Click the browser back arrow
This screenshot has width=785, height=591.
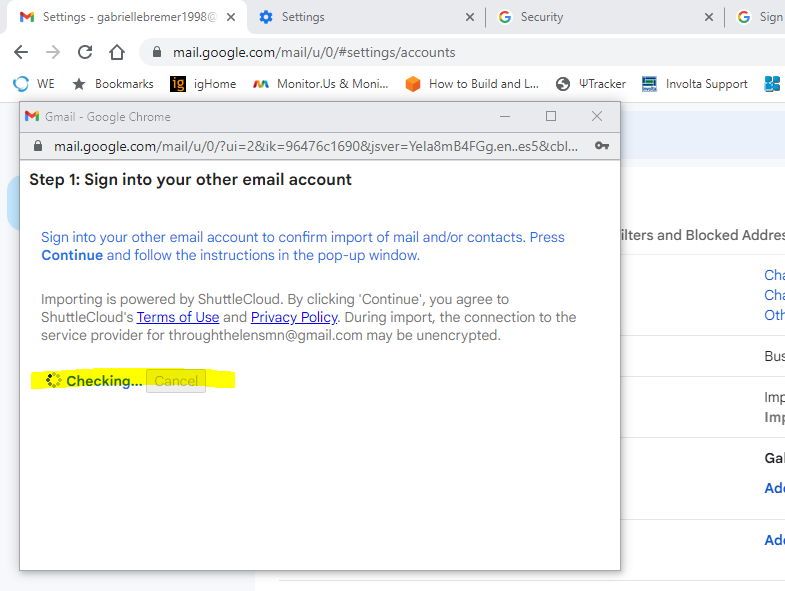(21, 53)
